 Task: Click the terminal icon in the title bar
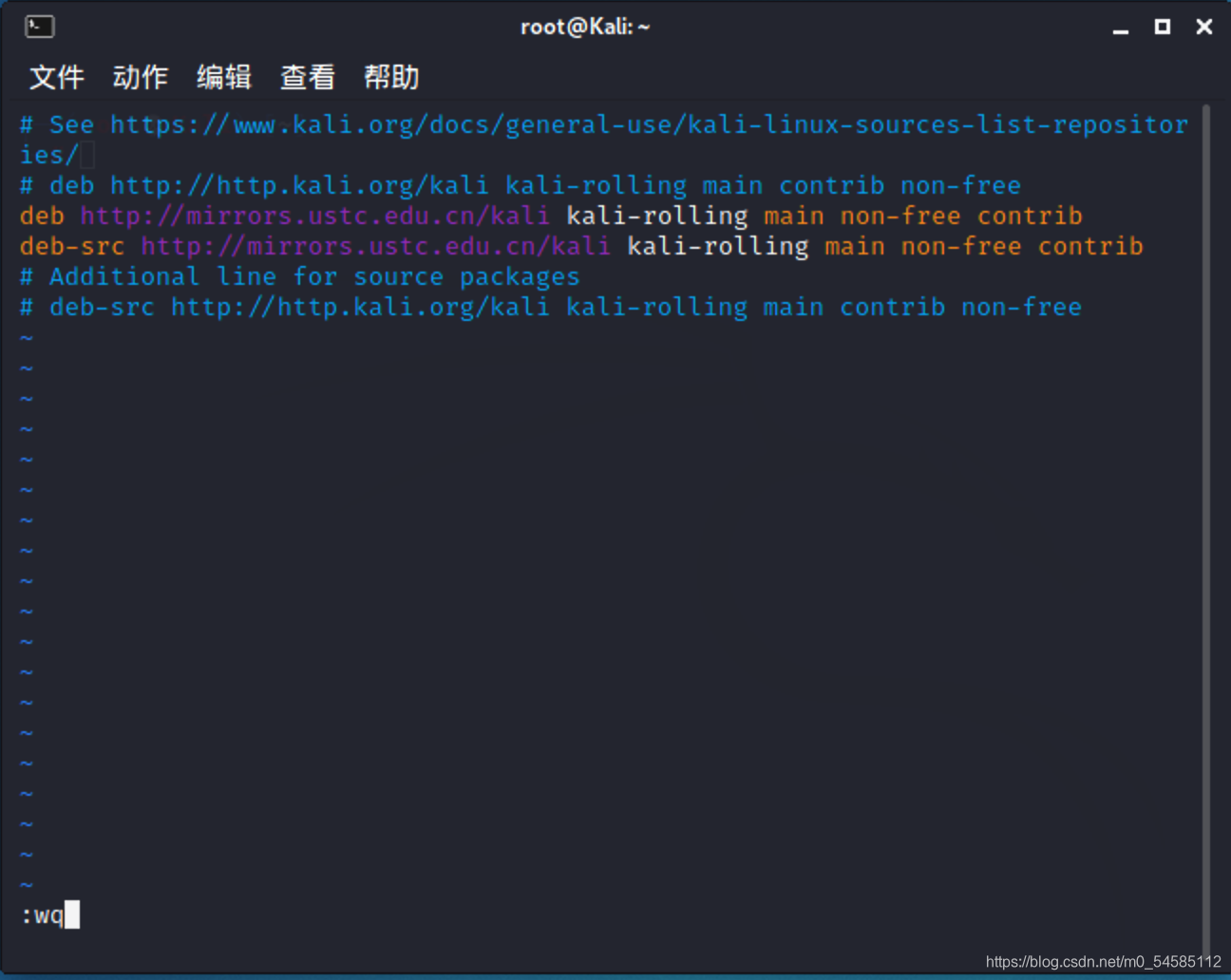(40, 27)
